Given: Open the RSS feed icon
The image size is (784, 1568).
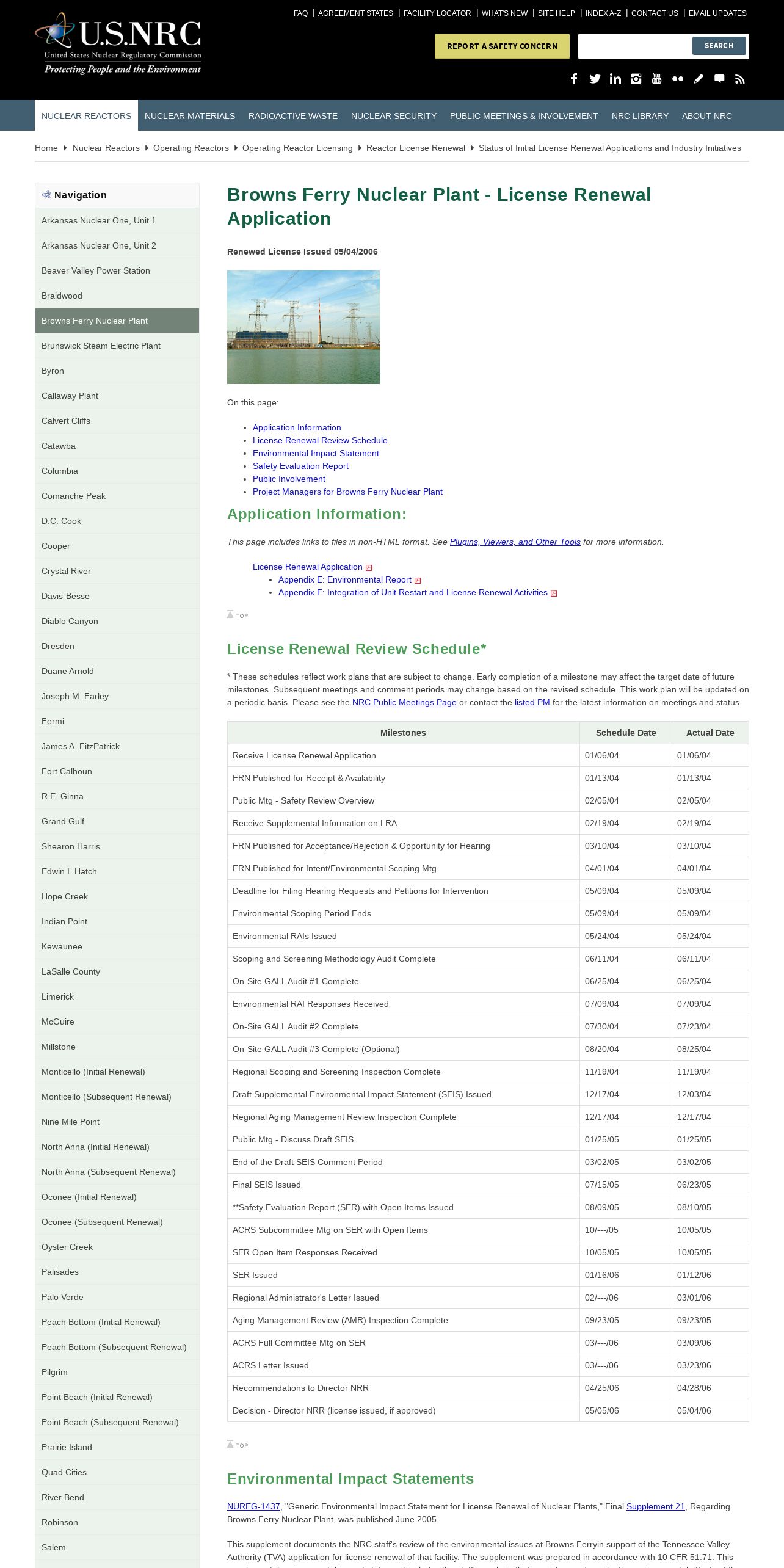Looking at the screenshot, I should pos(740,79).
